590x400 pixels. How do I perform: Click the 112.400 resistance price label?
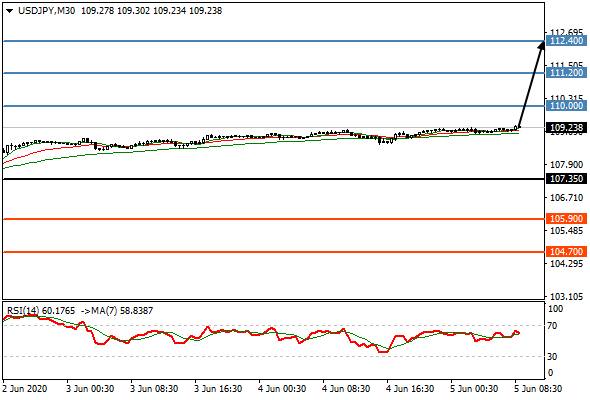point(566,41)
